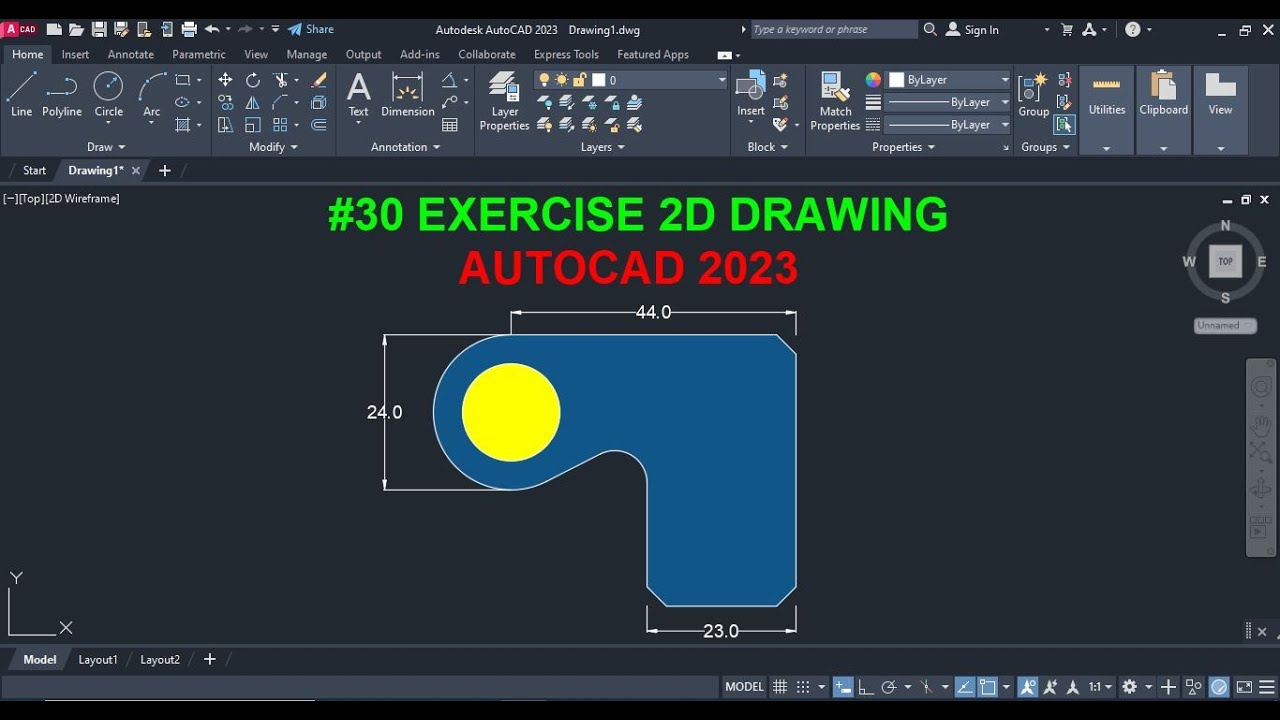Click the Insert block icon

coord(751,94)
